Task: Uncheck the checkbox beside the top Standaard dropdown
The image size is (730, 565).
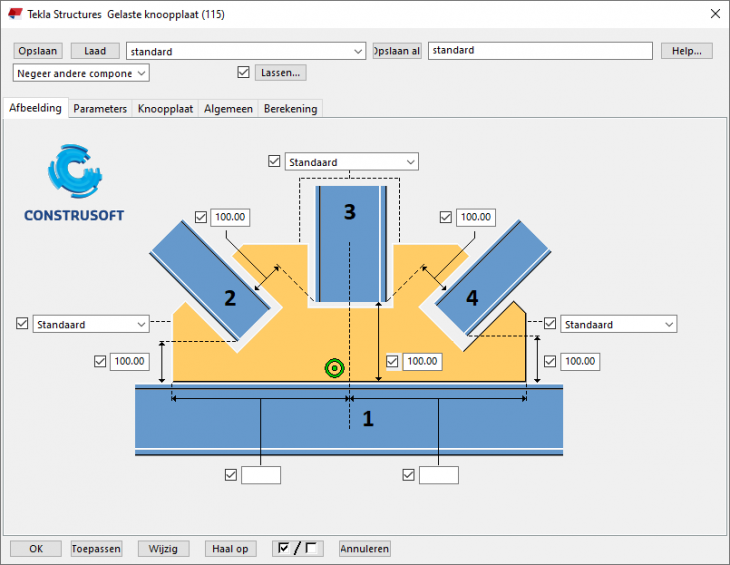Action: coord(275,161)
